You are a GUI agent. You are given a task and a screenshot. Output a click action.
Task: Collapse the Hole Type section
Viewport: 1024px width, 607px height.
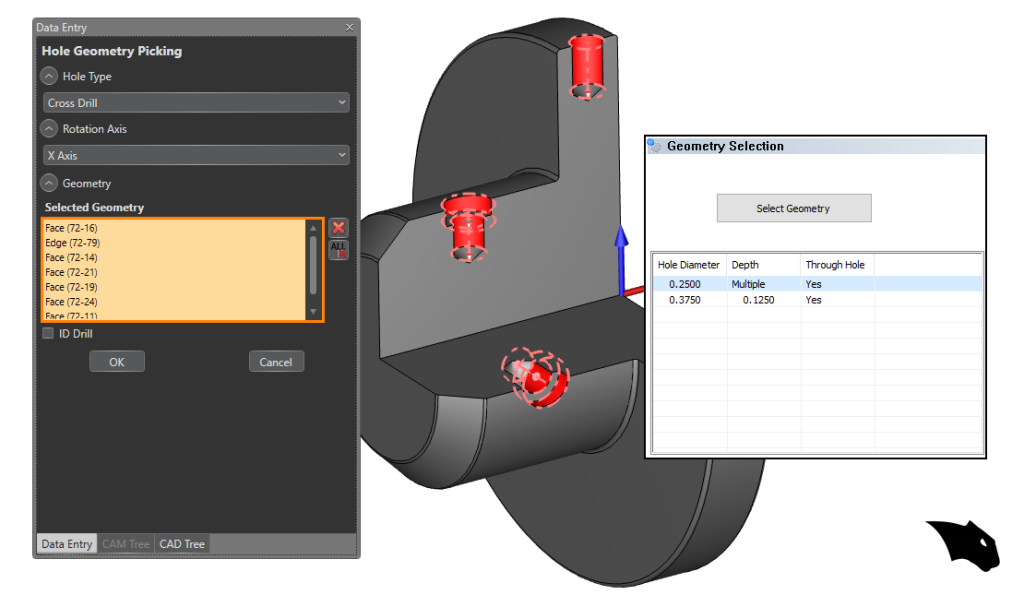click(x=49, y=77)
